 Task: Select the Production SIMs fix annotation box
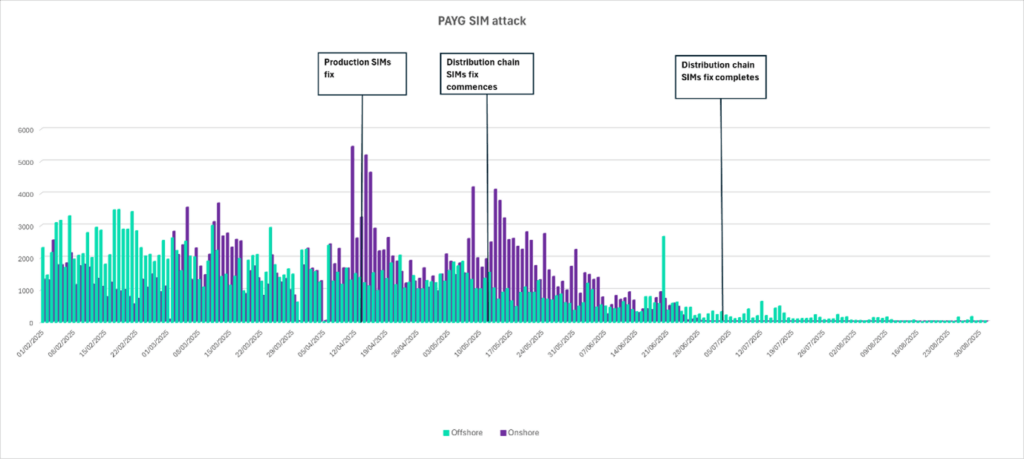pos(362,73)
